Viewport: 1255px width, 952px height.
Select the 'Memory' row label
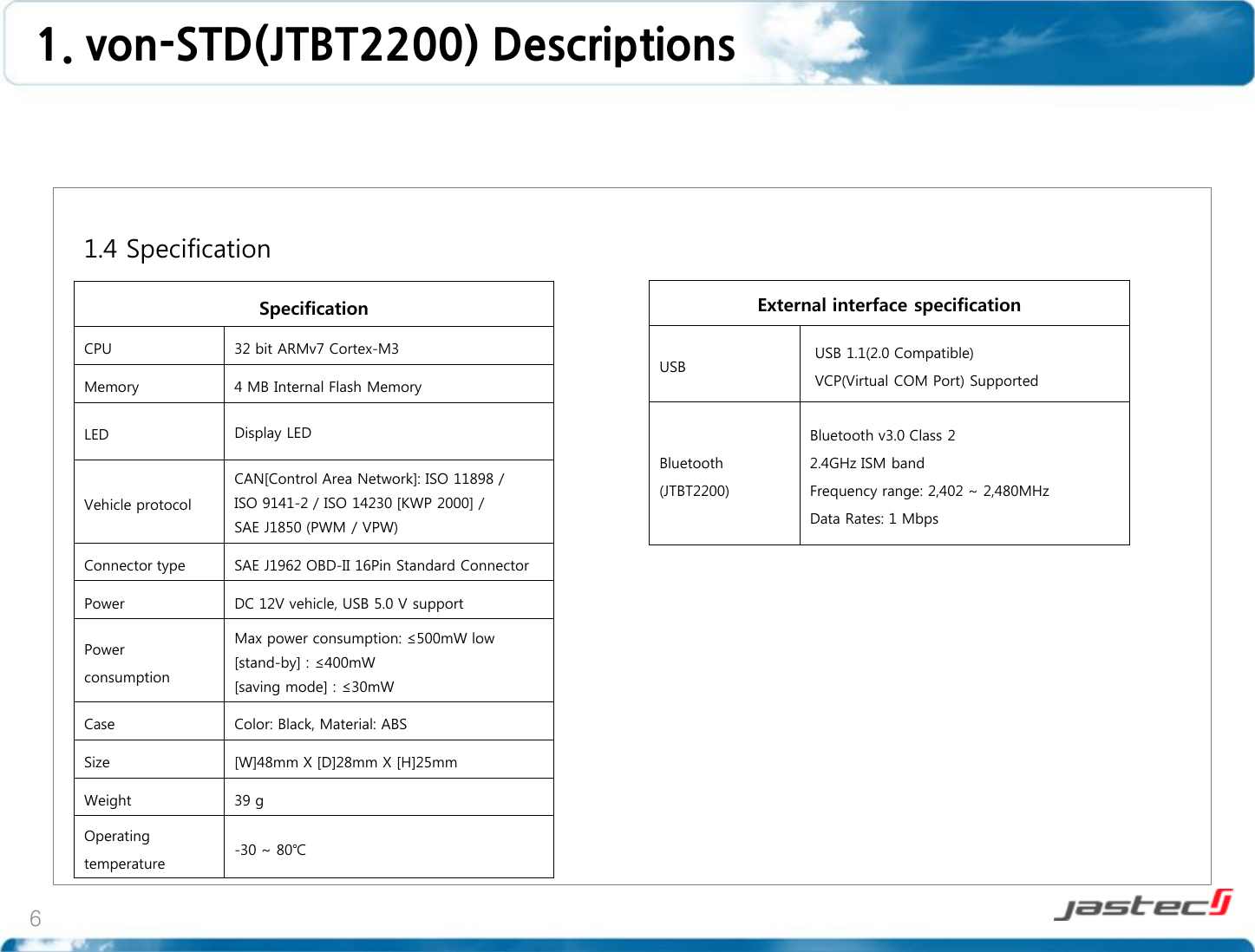[111, 387]
